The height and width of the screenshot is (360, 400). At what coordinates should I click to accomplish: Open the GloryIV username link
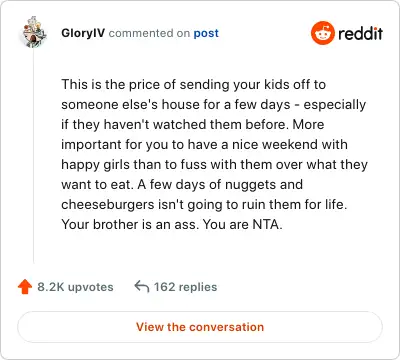point(83,33)
